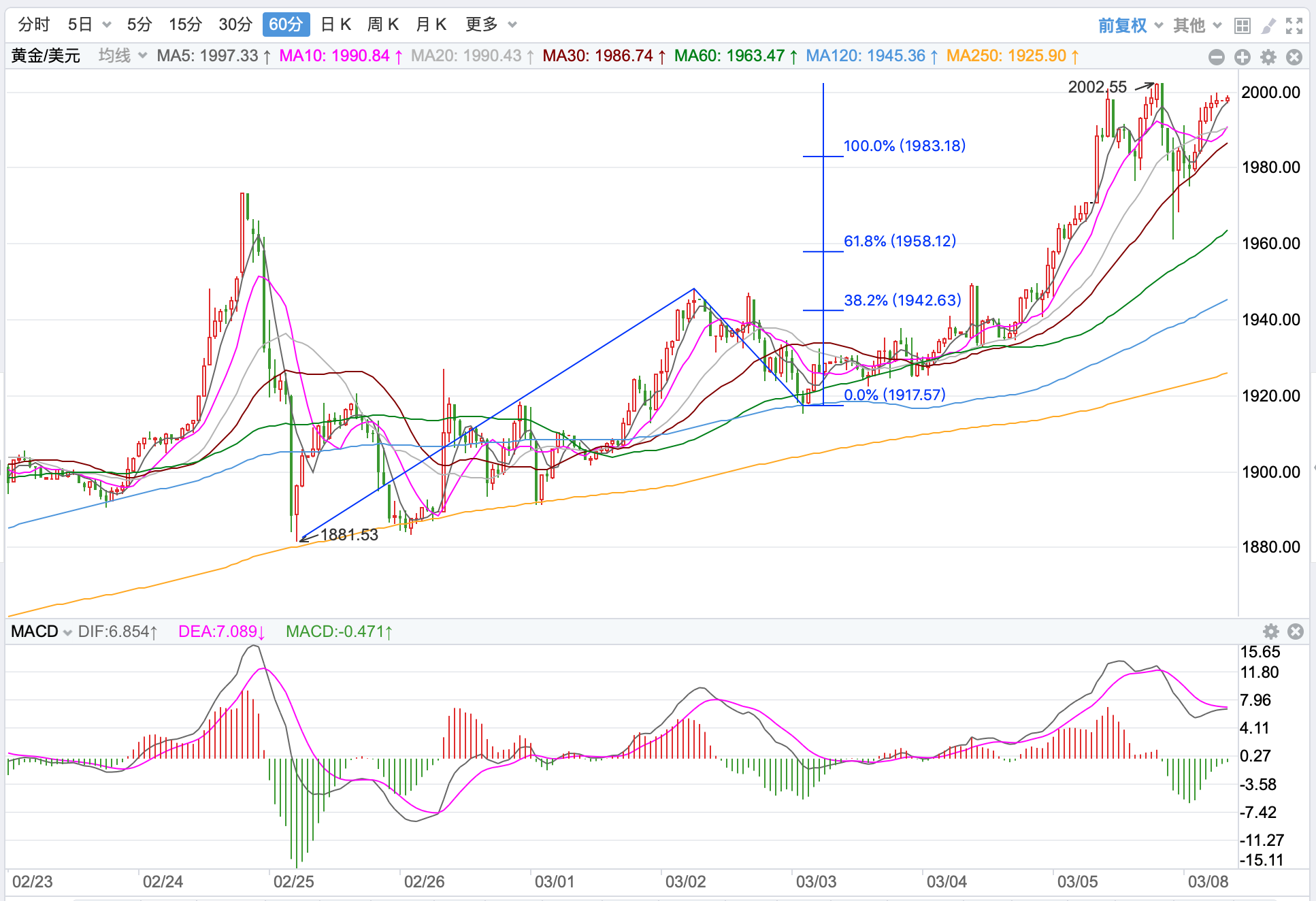The width and height of the screenshot is (1316, 901).
Task: Click the multi-chart grid layout icon
Action: (x=1243, y=26)
